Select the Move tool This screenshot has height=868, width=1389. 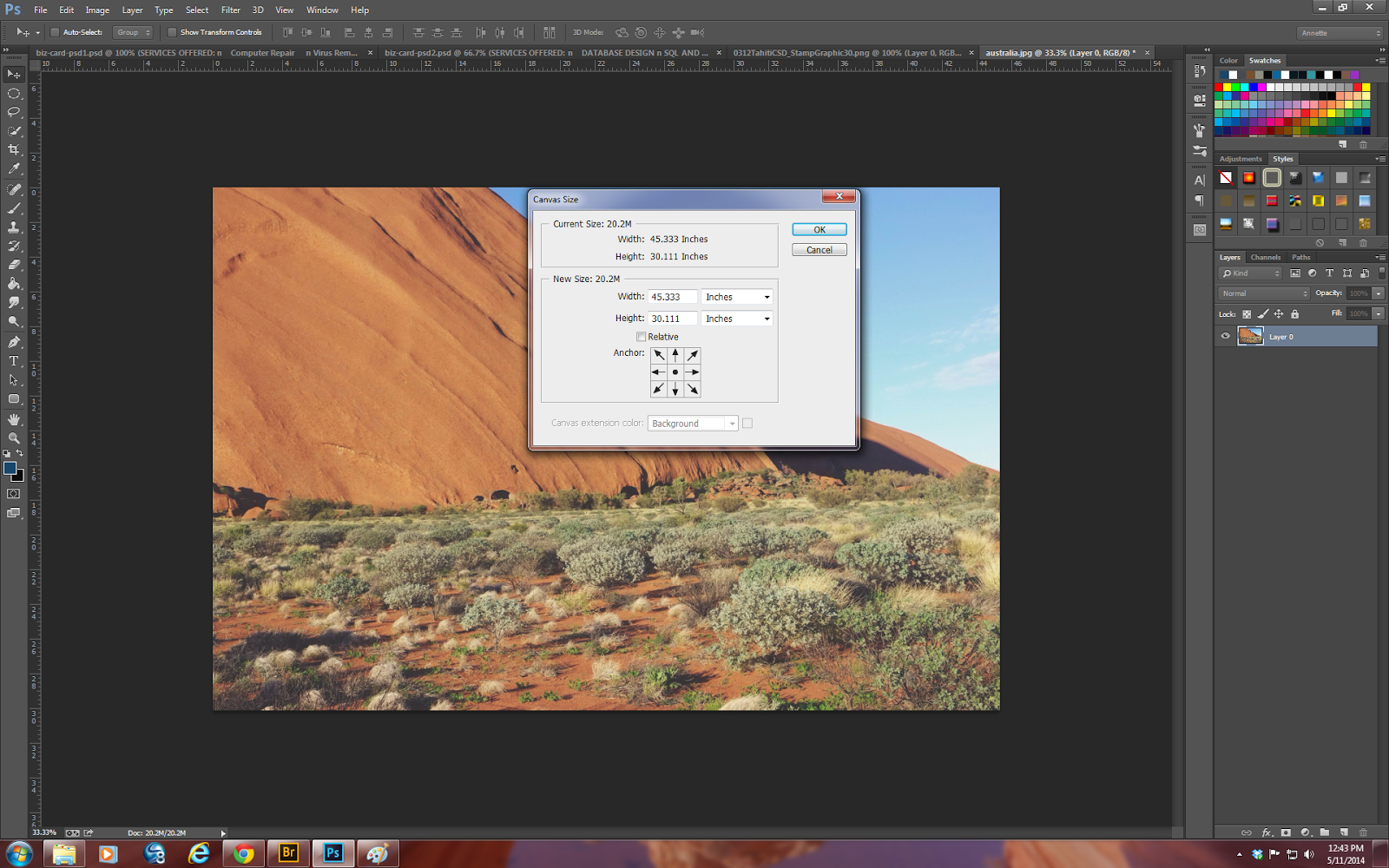(x=14, y=75)
